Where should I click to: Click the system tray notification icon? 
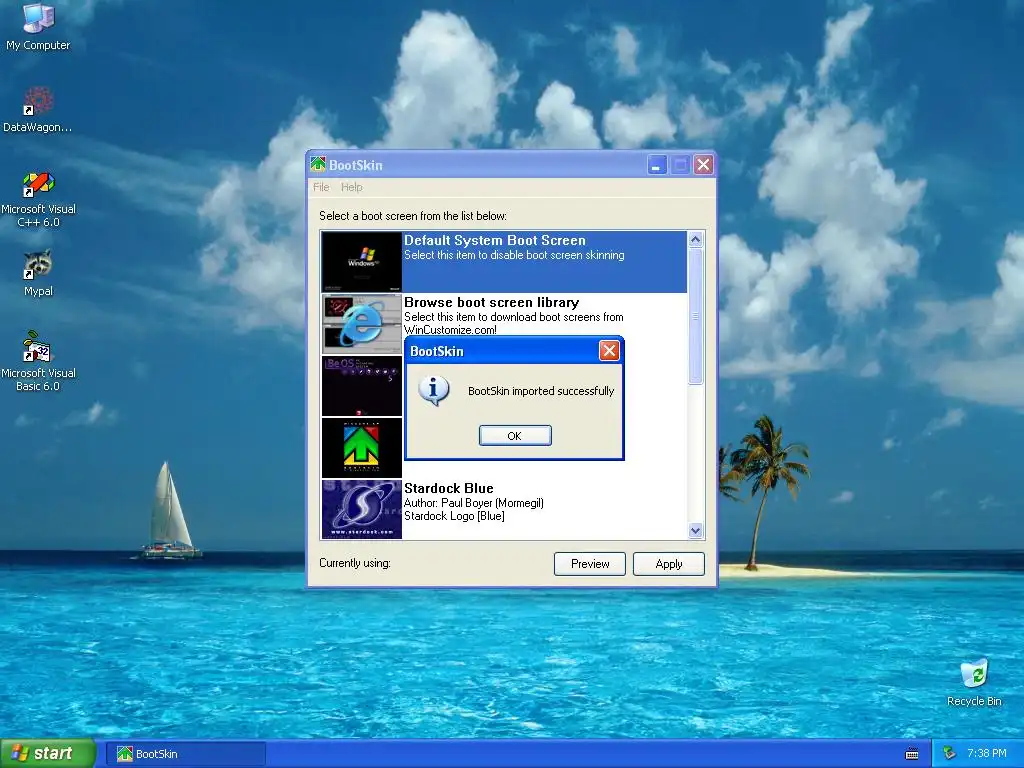950,754
